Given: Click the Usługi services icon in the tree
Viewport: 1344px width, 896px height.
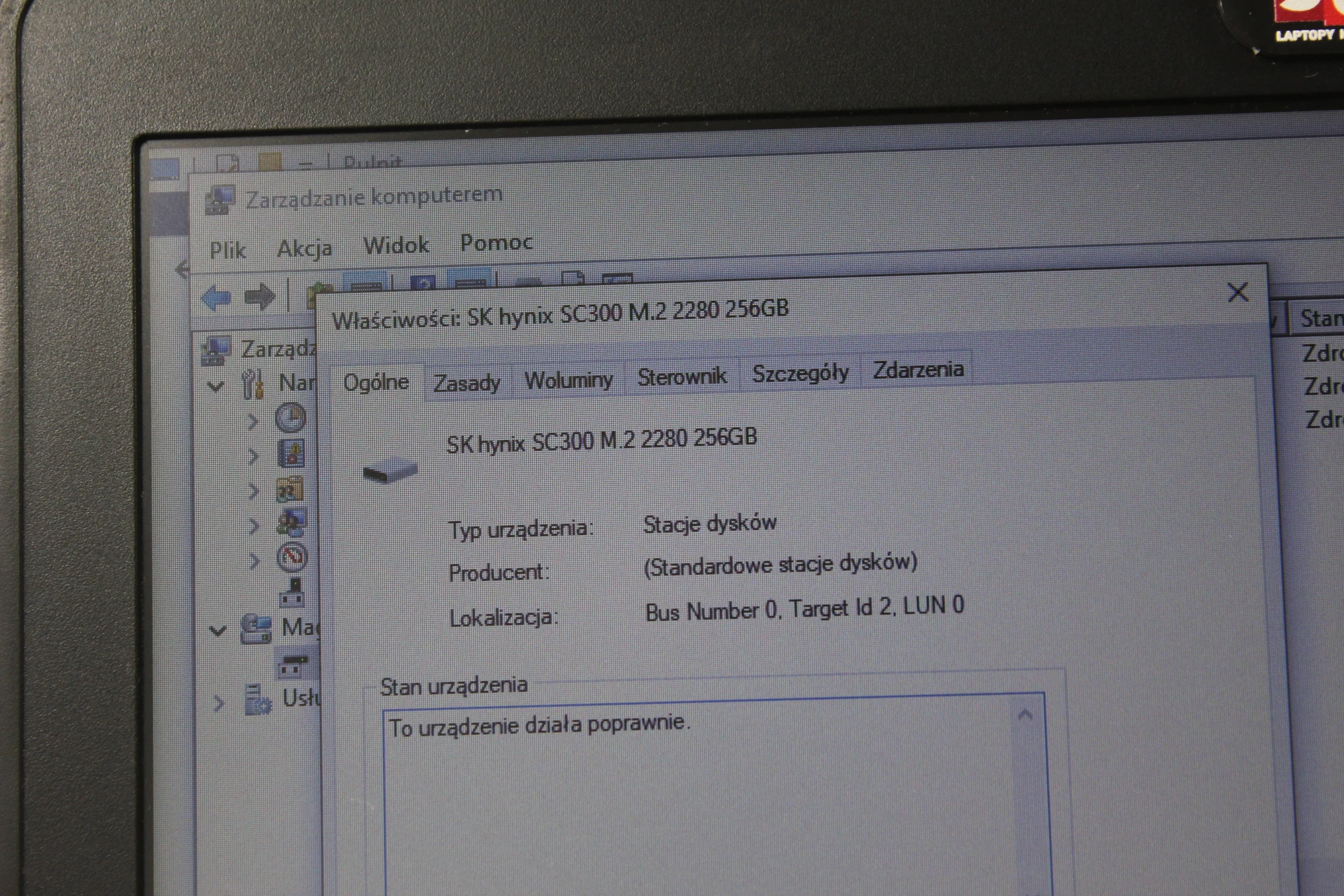Looking at the screenshot, I should click(x=258, y=700).
